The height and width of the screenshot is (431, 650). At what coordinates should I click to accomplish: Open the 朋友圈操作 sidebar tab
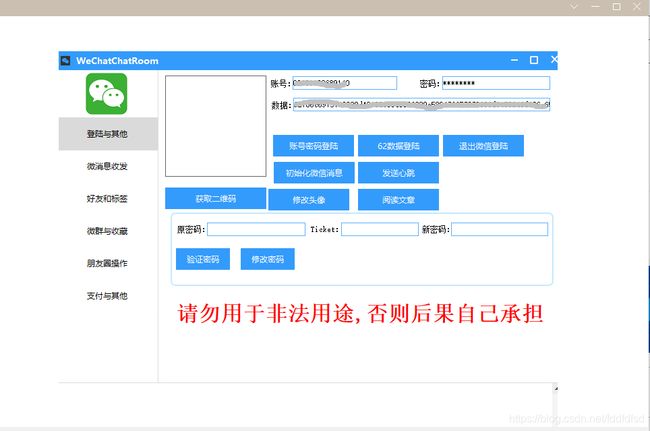pos(108,263)
